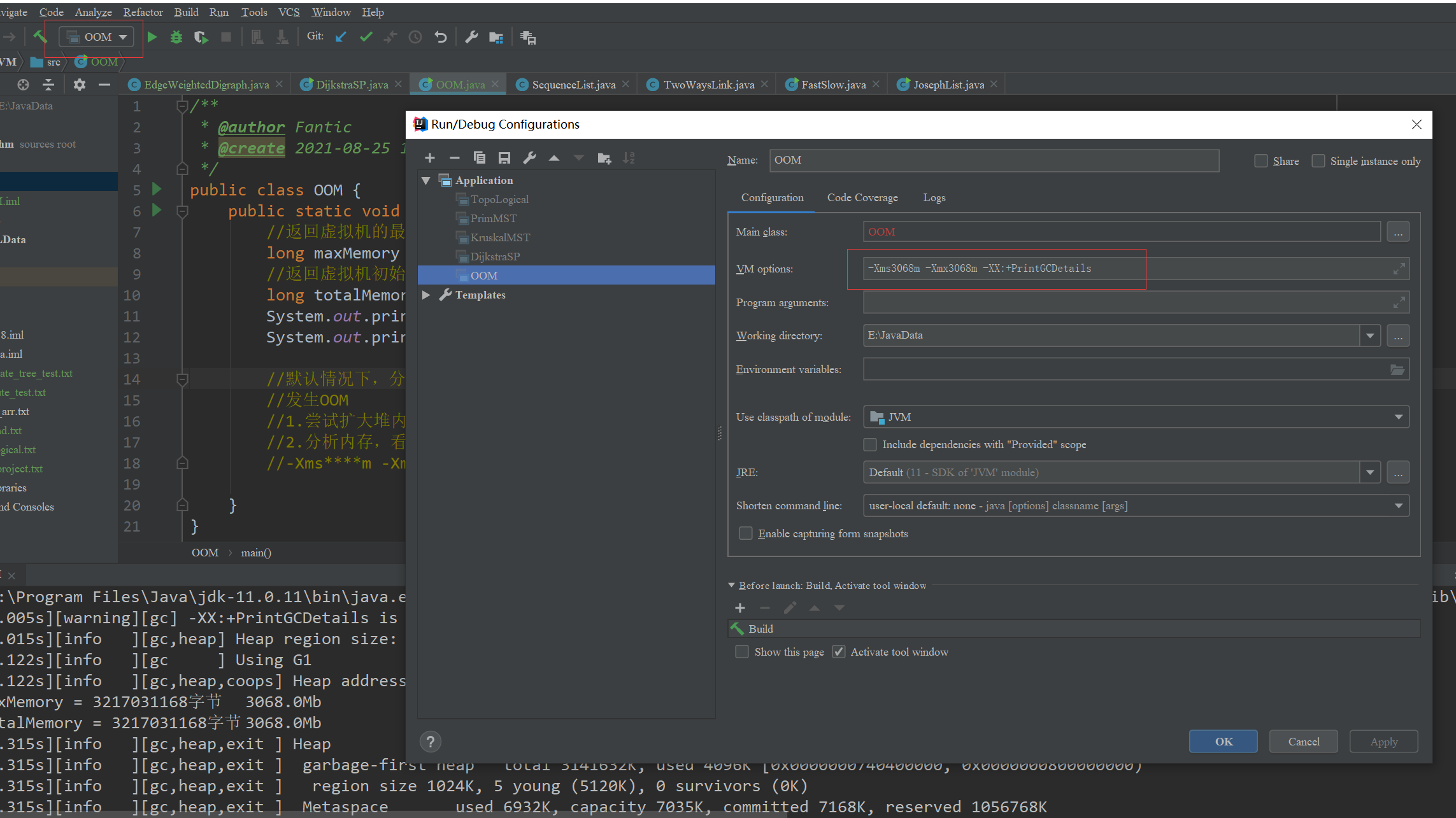Check Show this page option
The width and height of the screenshot is (1456, 818).
click(742, 652)
